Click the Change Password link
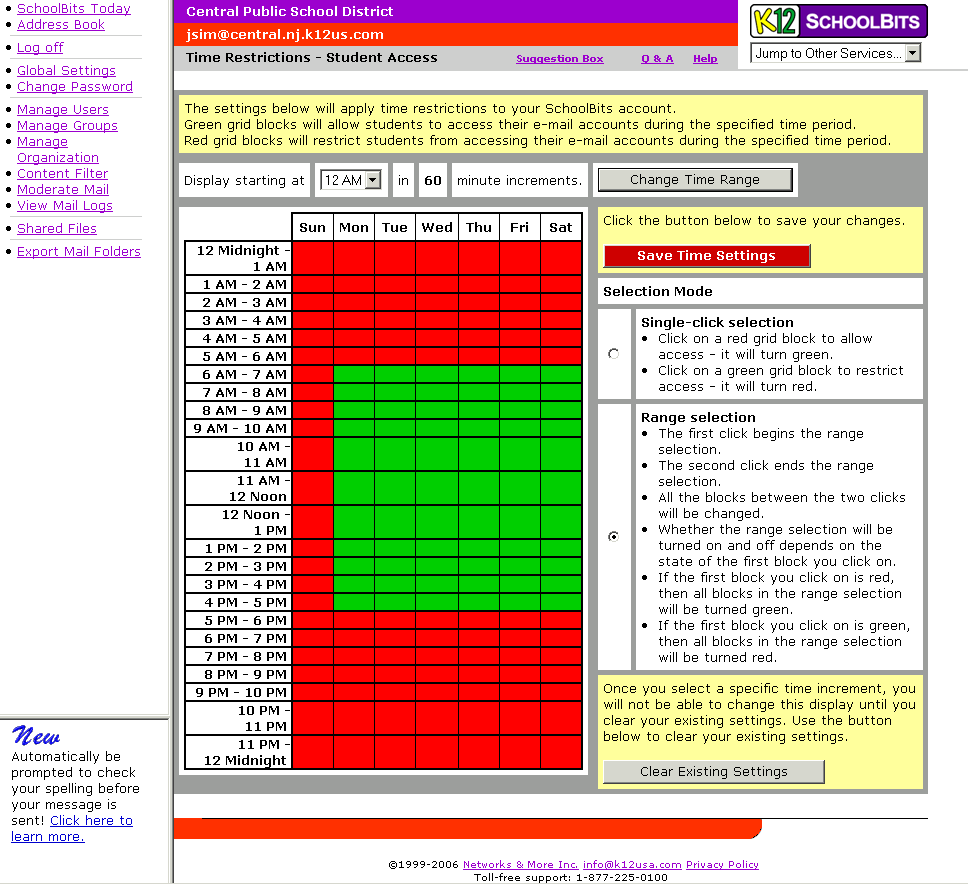Screen dimensions: 968x884 (75, 86)
